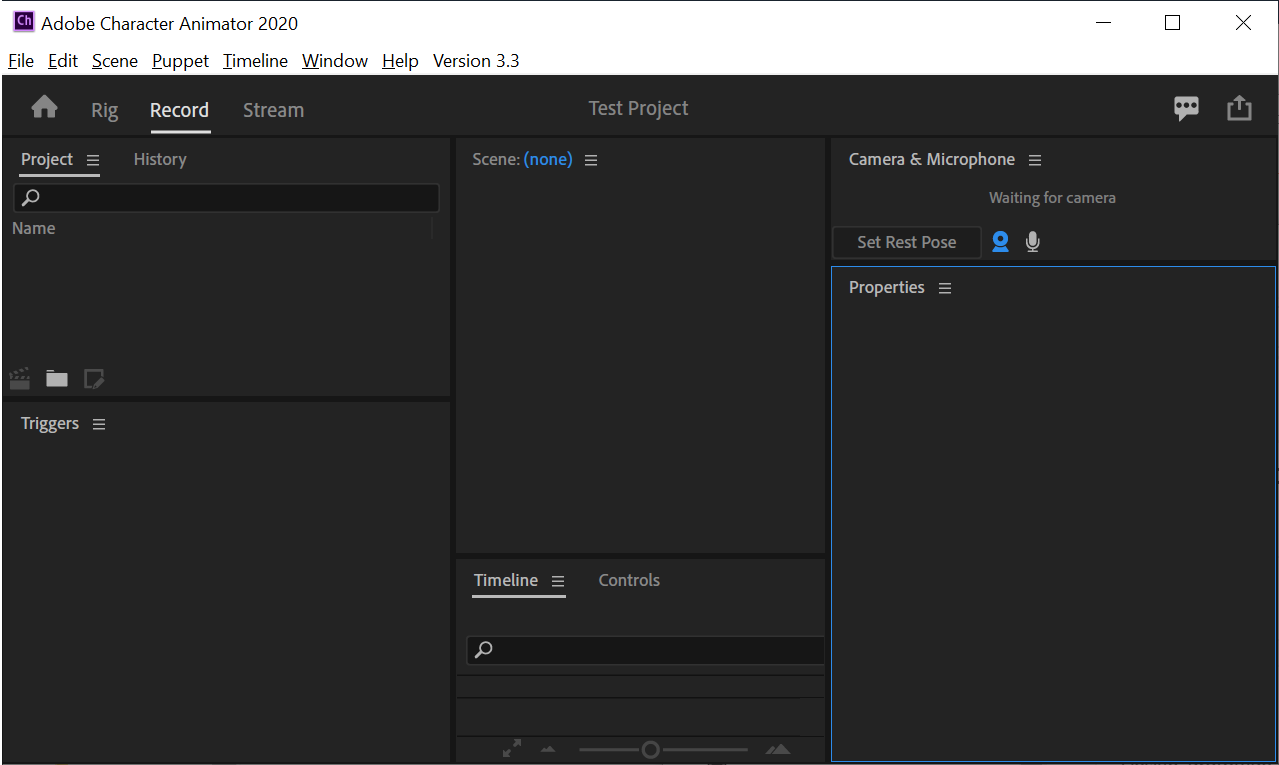
Task: Open the scene selector labeled (none)
Action: coord(548,159)
